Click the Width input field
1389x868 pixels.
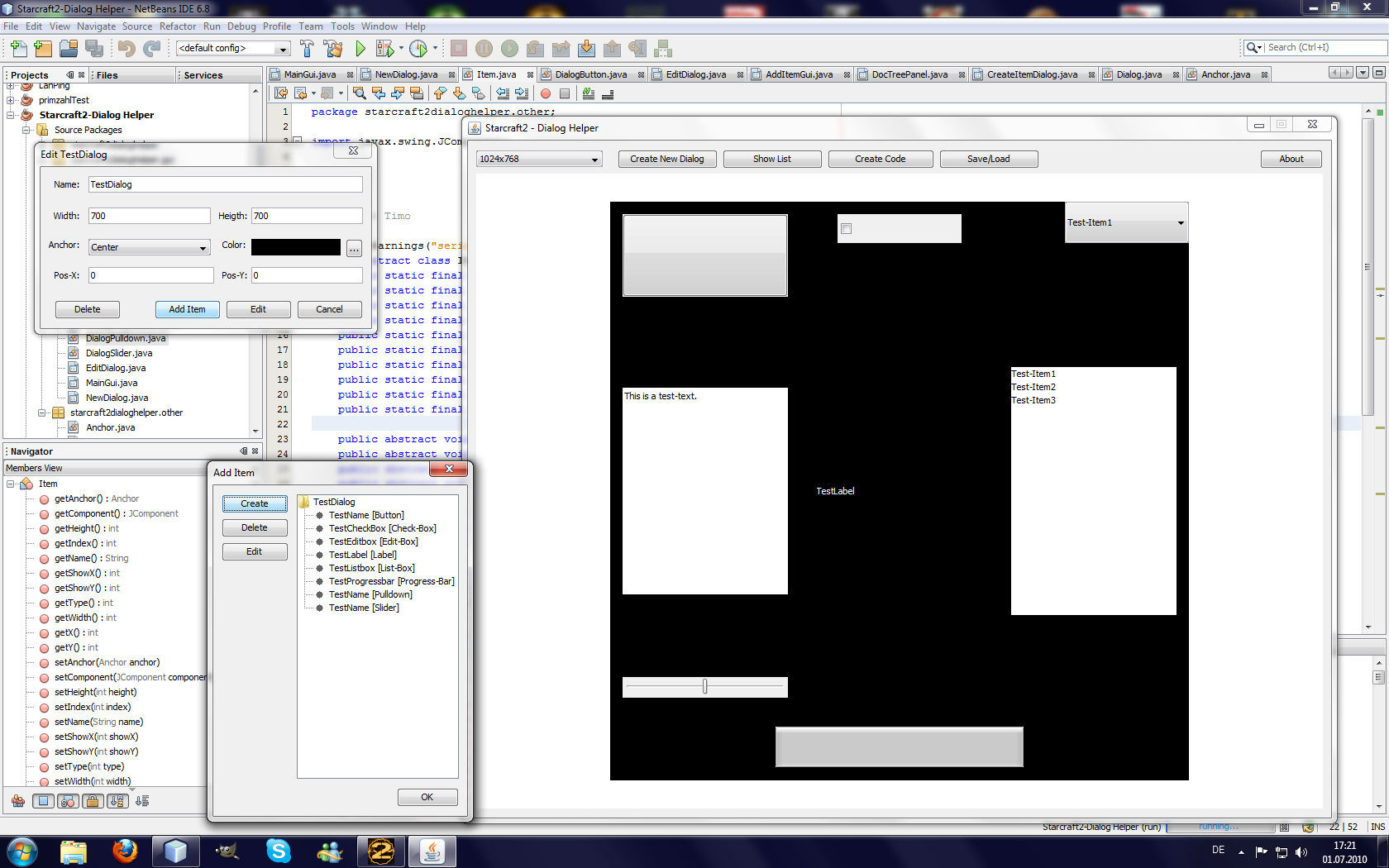pos(149,216)
